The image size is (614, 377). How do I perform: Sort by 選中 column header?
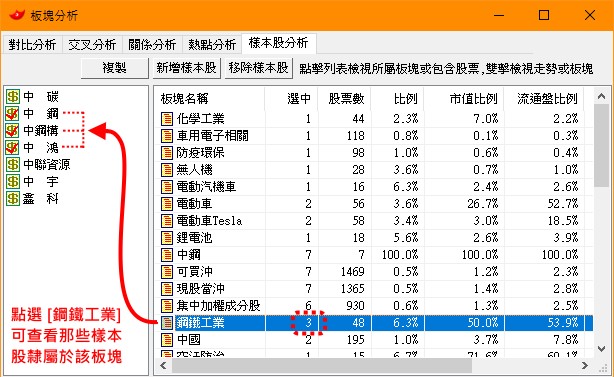291,99
